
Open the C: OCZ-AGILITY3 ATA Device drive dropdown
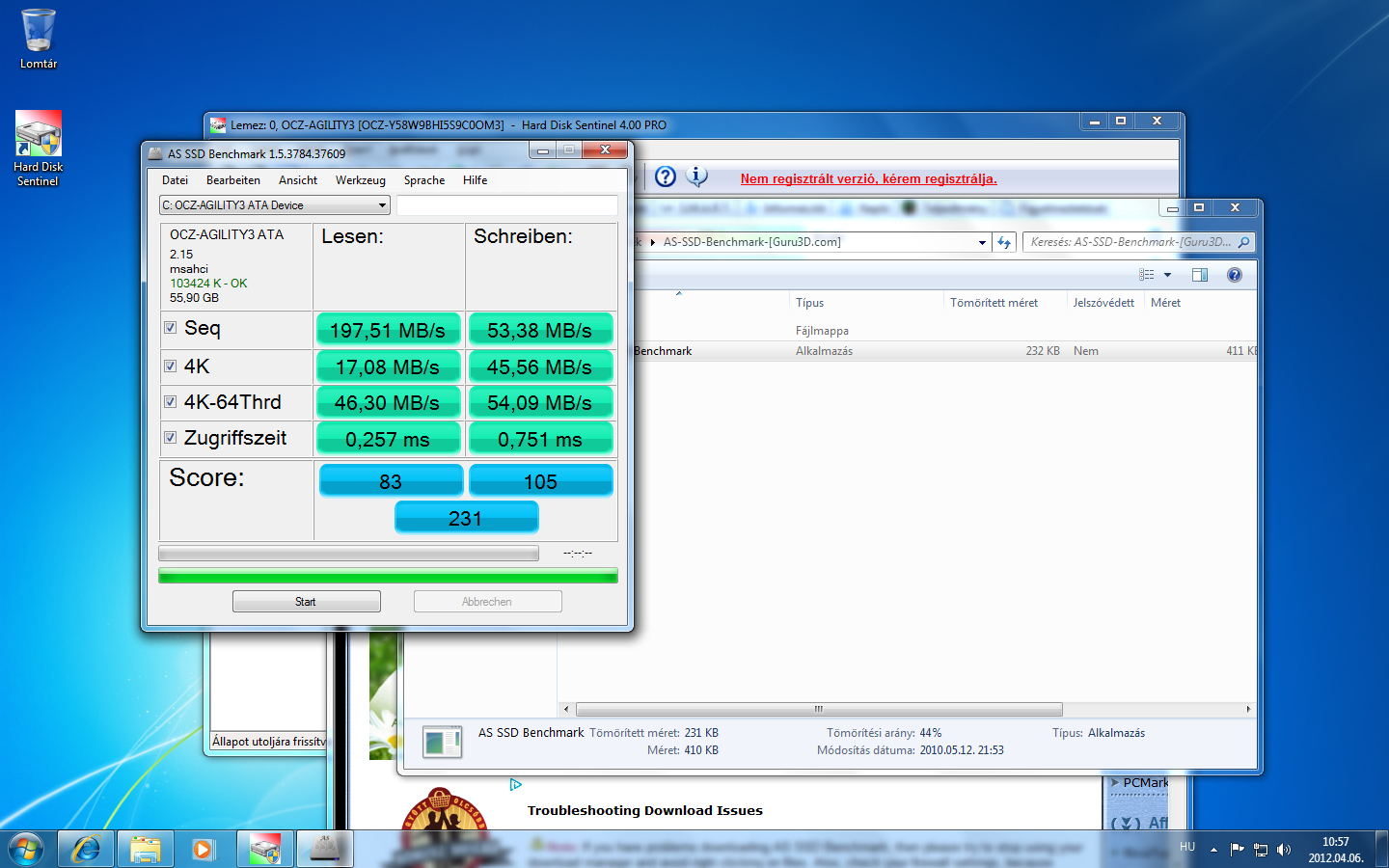[275, 204]
